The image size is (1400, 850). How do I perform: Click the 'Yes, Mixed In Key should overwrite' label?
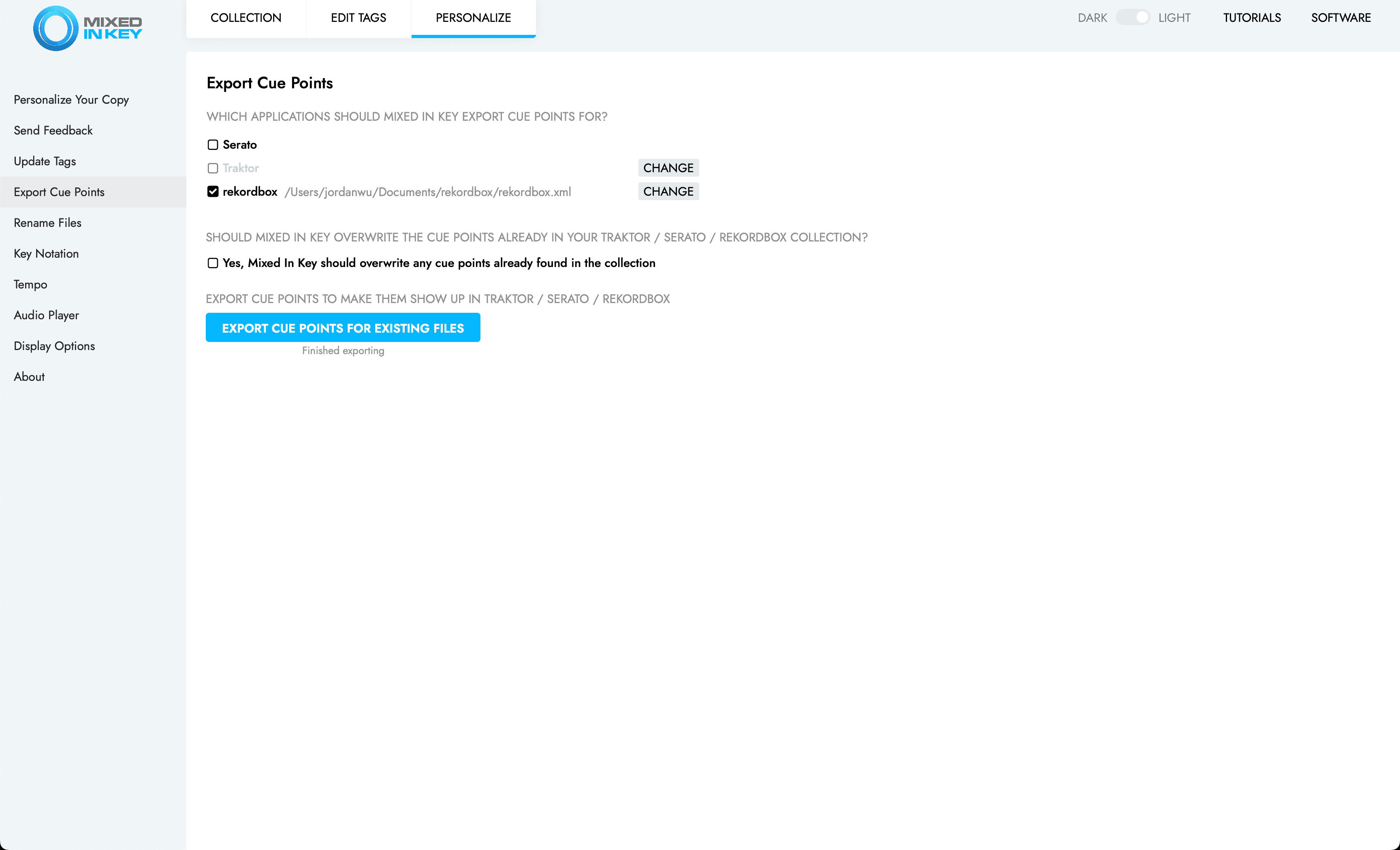(439, 263)
